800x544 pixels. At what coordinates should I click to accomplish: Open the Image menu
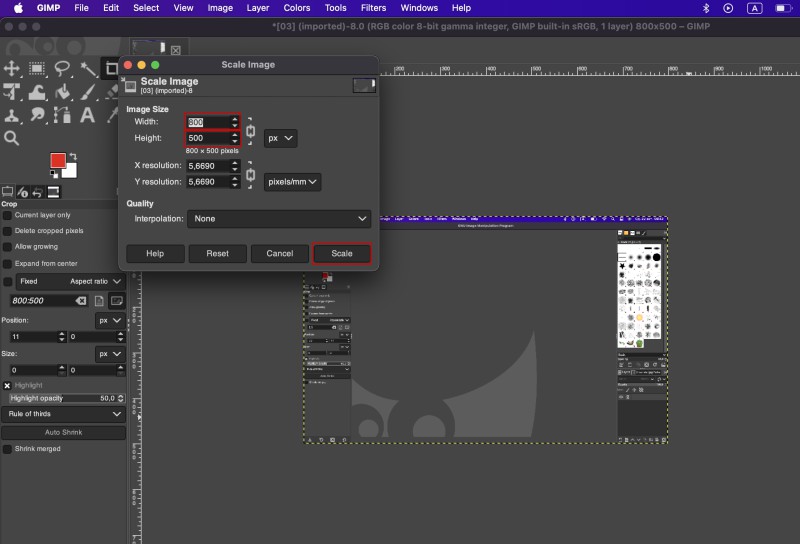click(x=220, y=8)
